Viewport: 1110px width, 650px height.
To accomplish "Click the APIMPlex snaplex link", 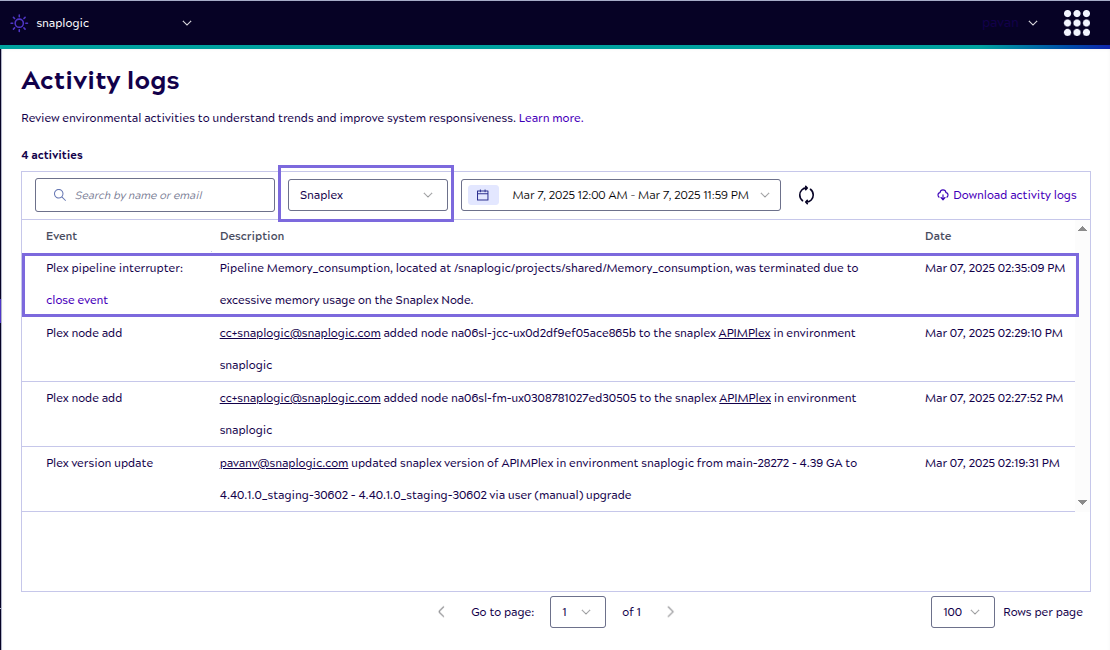I will pyautogui.click(x=745, y=332).
